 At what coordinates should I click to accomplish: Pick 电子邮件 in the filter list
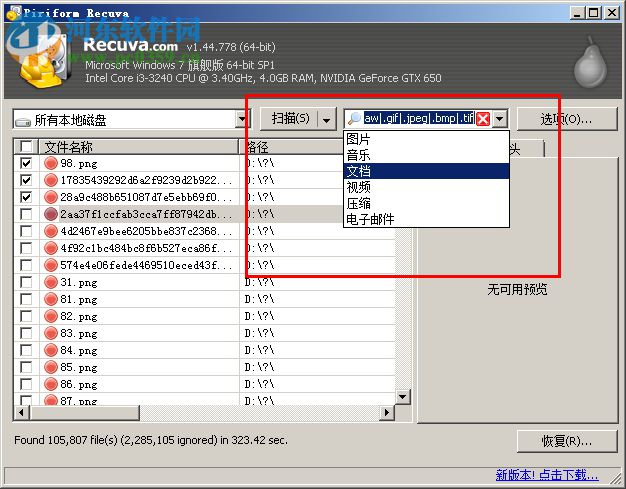(x=426, y=219)
